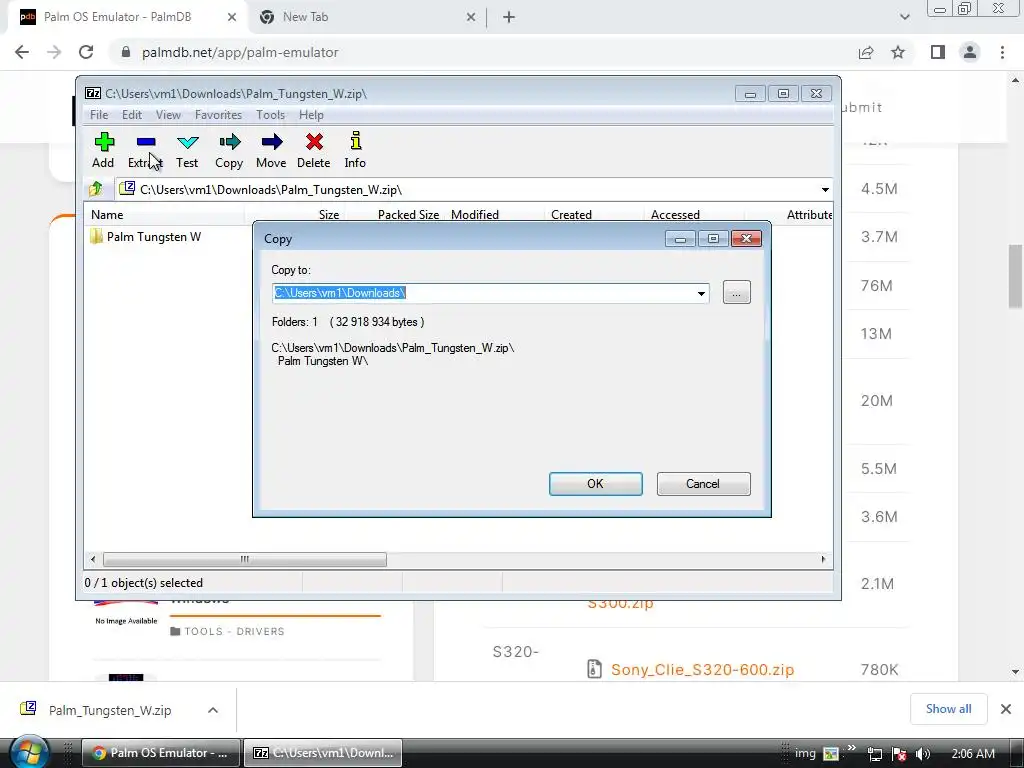
Task: Click Show all downloads
Action: coord(948,709)
